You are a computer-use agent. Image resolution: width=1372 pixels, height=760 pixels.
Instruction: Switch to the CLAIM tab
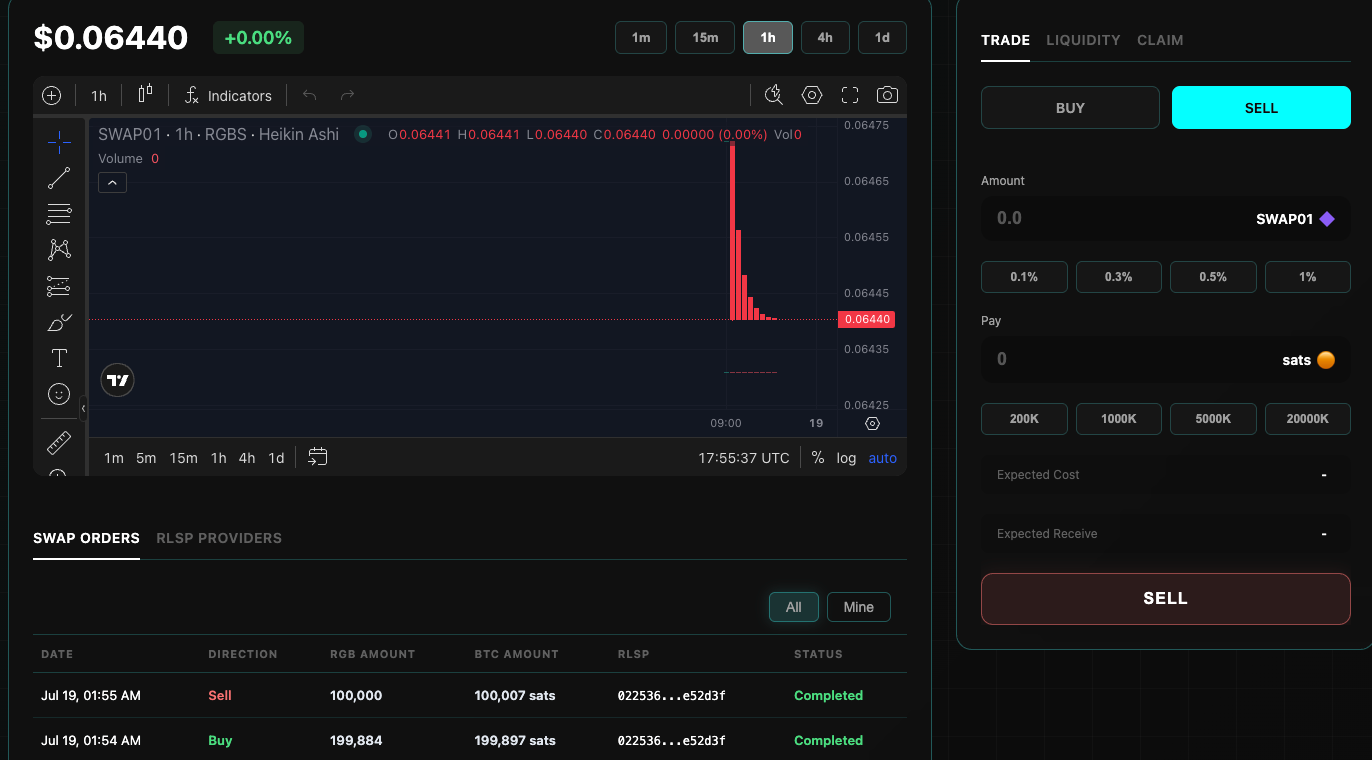click(1160, 40)
